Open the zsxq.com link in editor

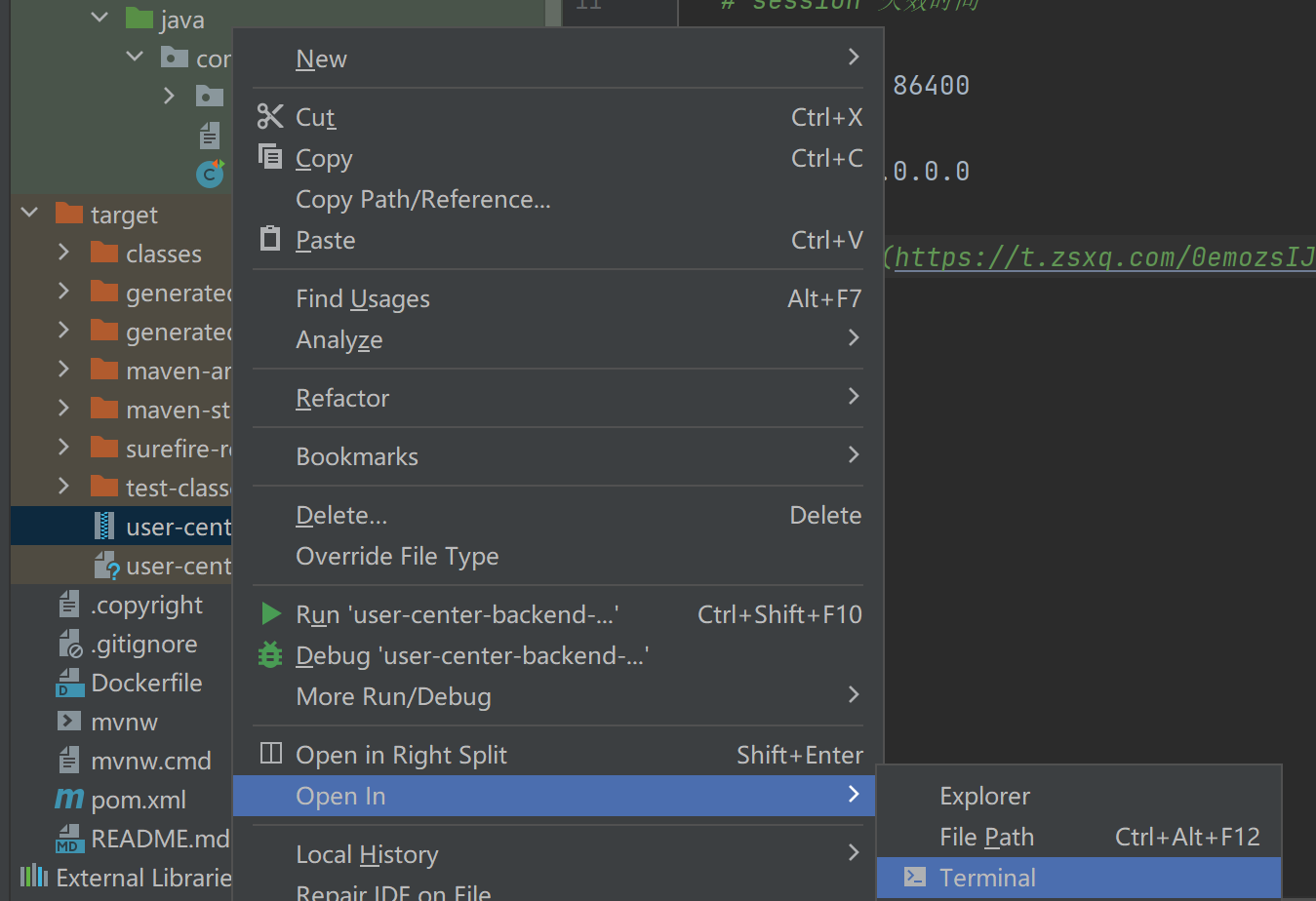[1102, 257]
